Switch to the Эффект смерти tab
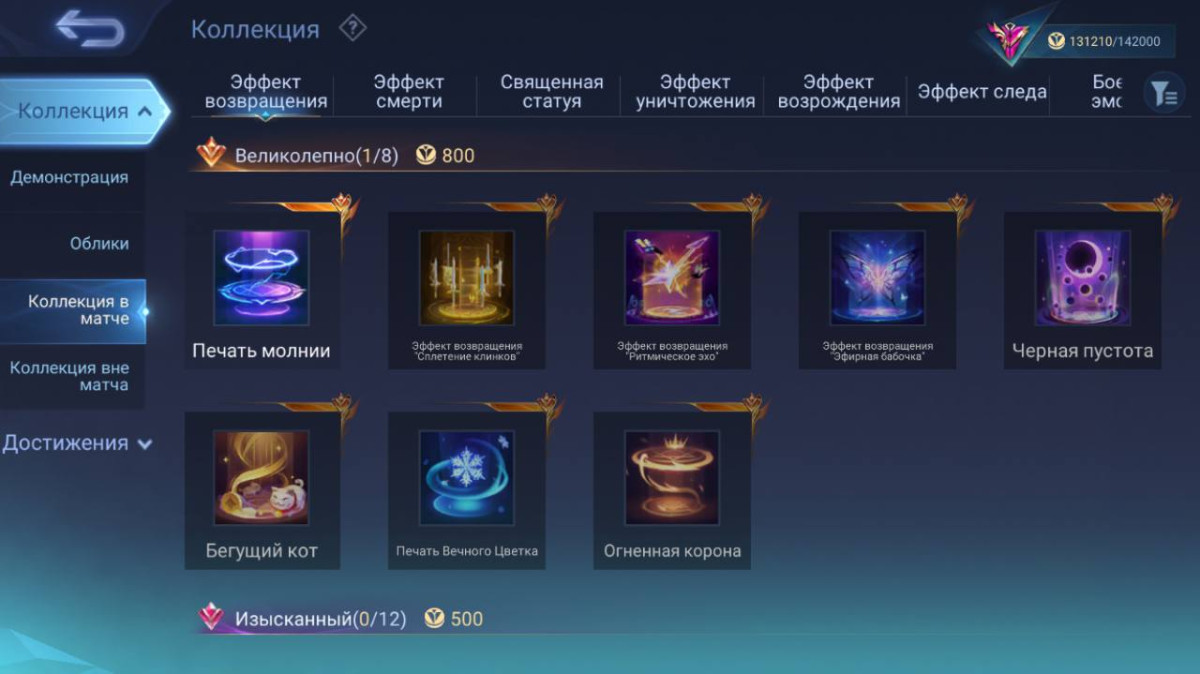 click(409, 92)
